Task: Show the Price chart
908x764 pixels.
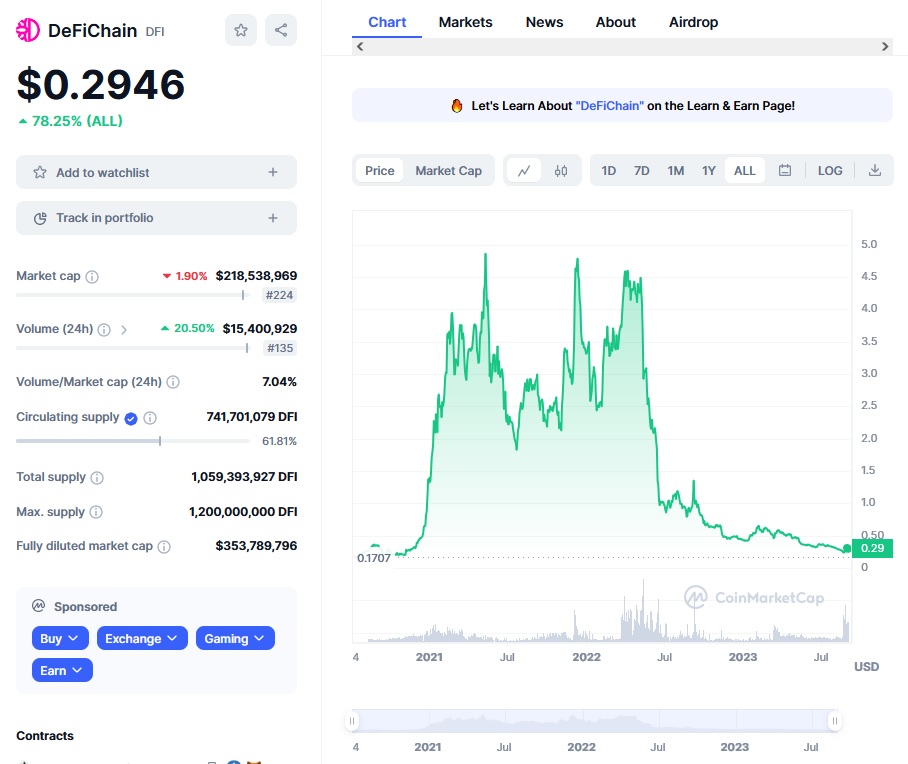Action: pos(379,171)
